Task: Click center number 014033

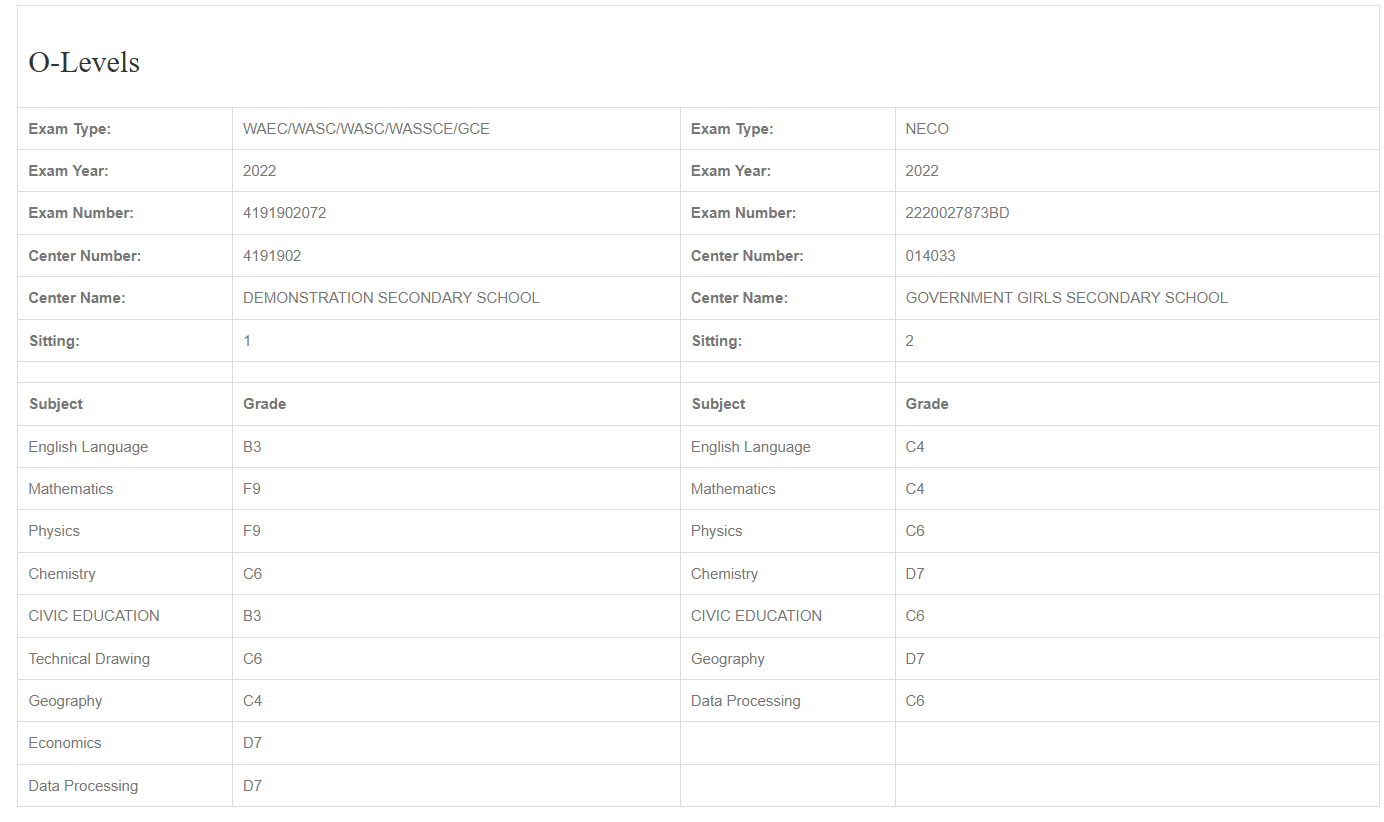Action: [x=930, y=256]
